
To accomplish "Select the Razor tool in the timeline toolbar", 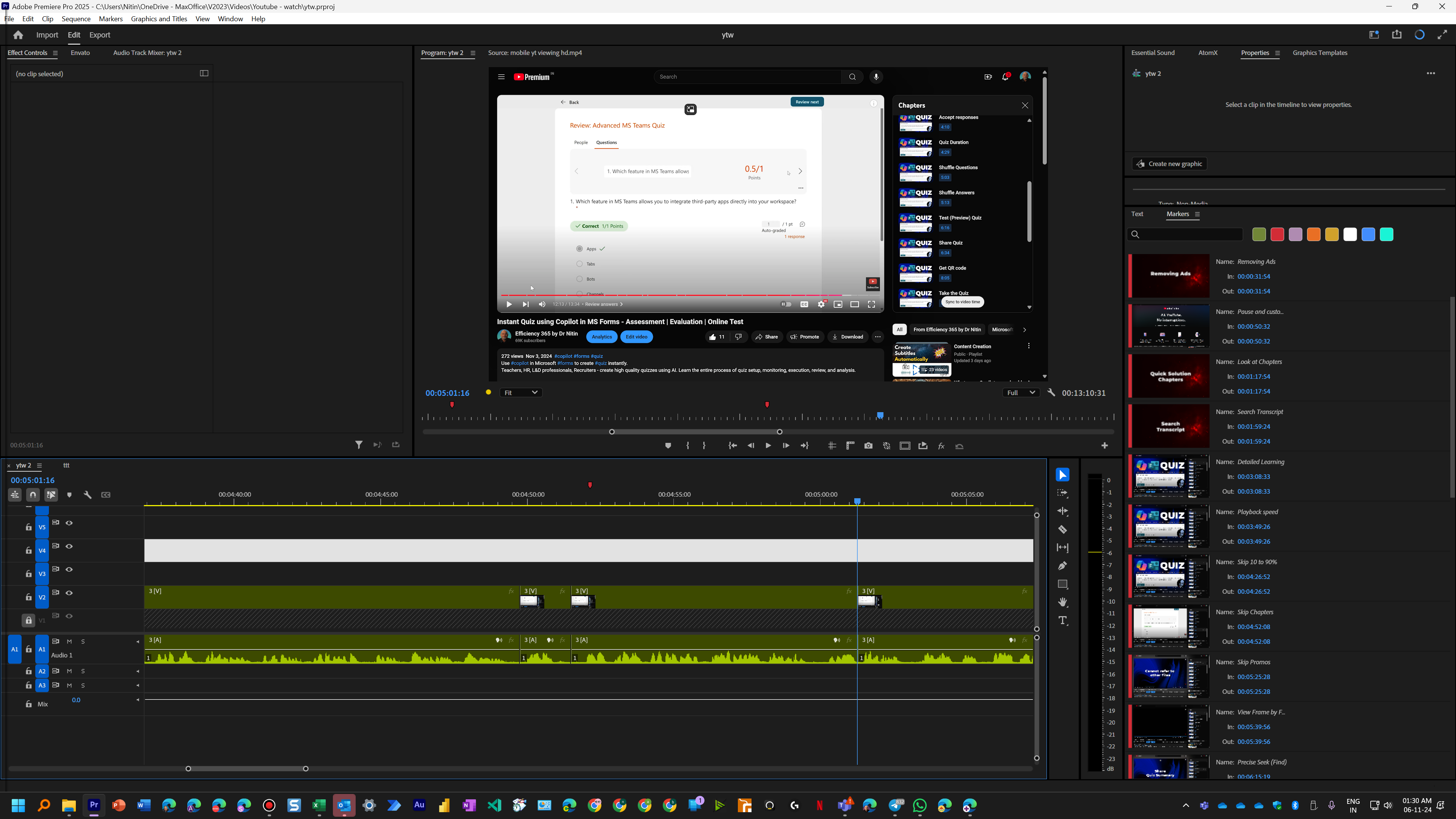I will pyautogui.click(x=1062, y=530).
